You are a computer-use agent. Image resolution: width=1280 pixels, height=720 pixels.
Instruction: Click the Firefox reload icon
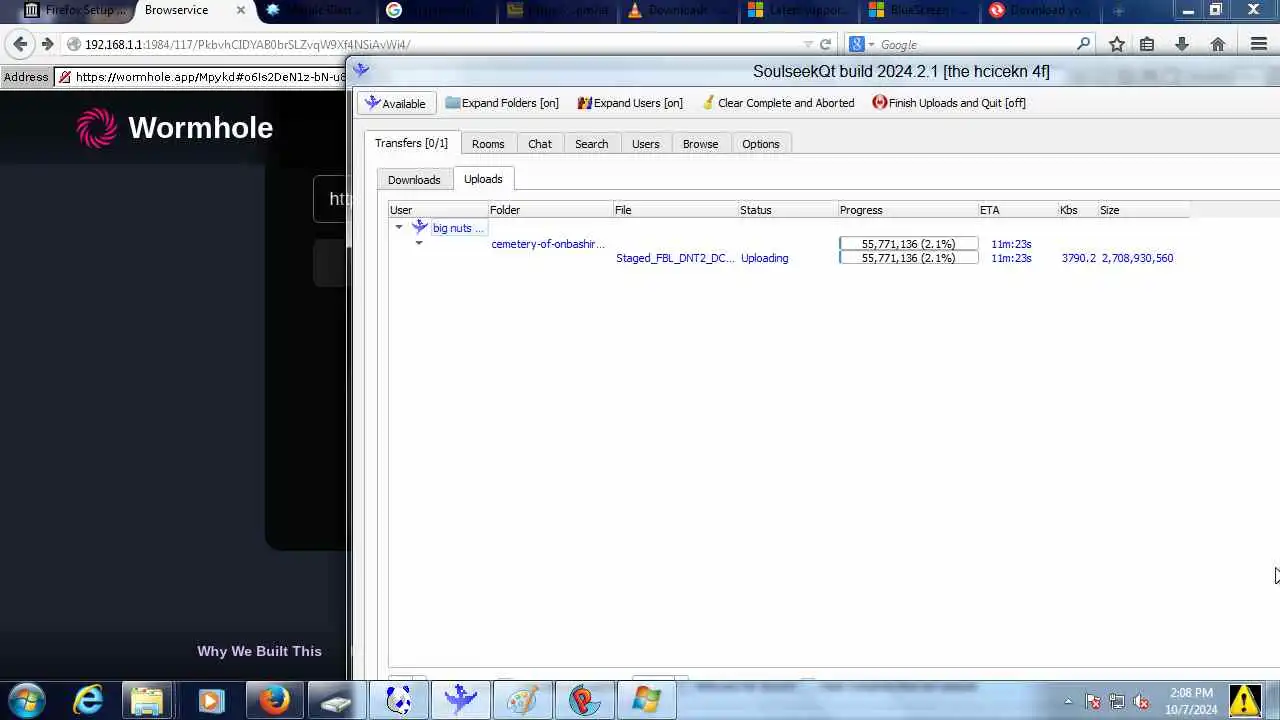825,44
